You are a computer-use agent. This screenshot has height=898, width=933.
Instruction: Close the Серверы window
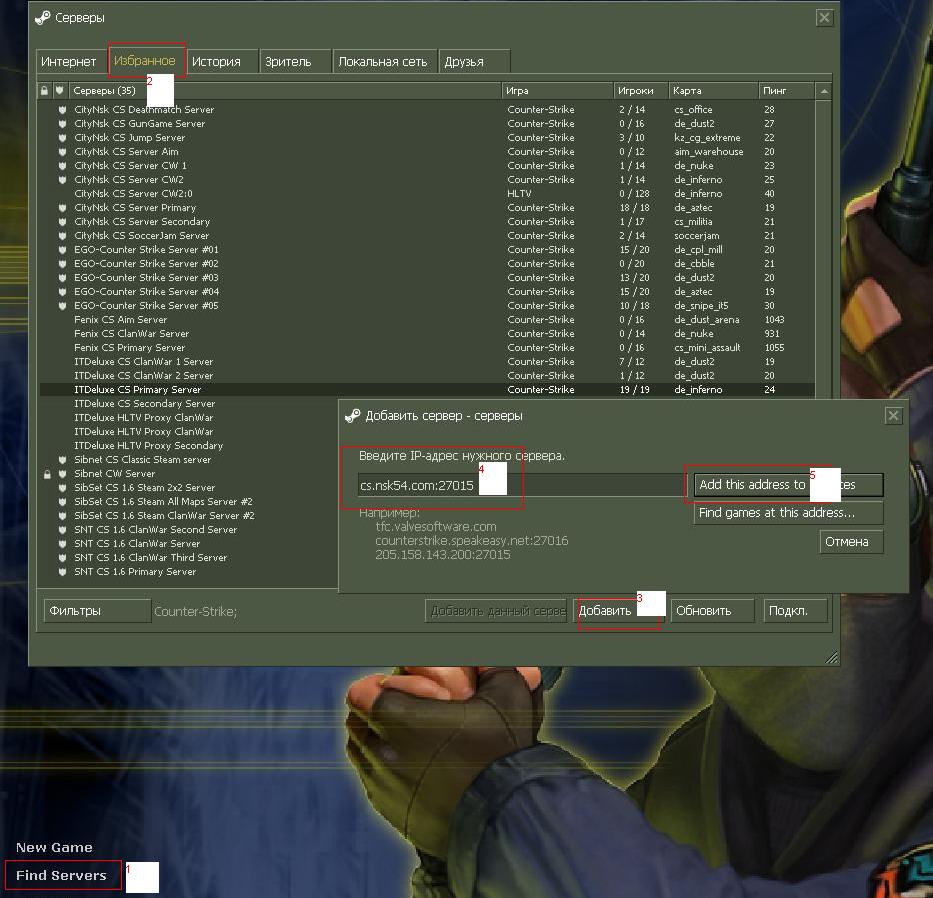point(824,18)
